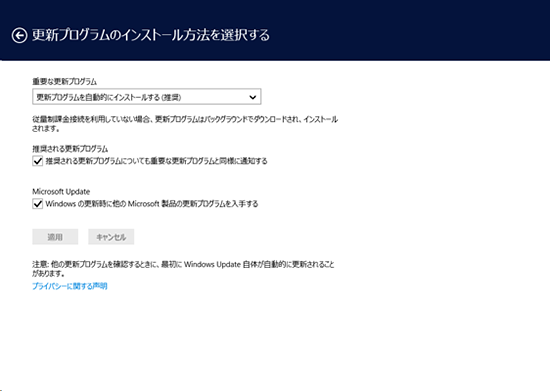550x391 pixels.
Task: Click the 注意 note about Windows Update
Action: click(183, 269)
